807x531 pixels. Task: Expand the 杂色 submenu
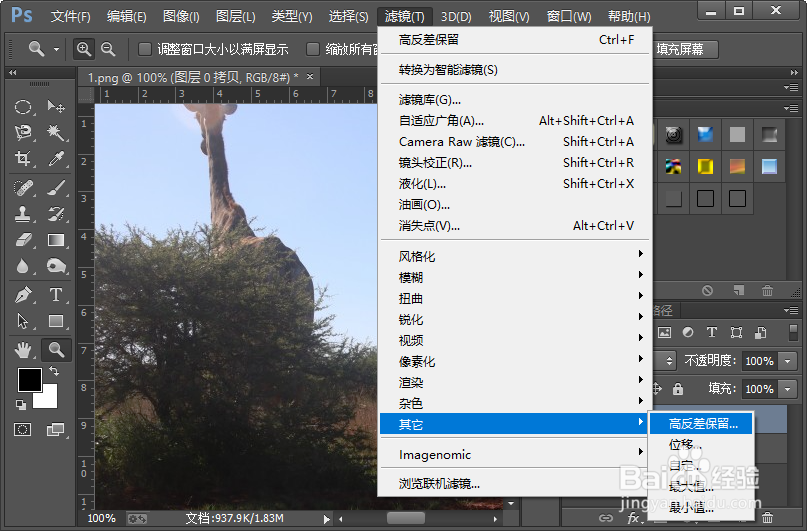[514, 403]
